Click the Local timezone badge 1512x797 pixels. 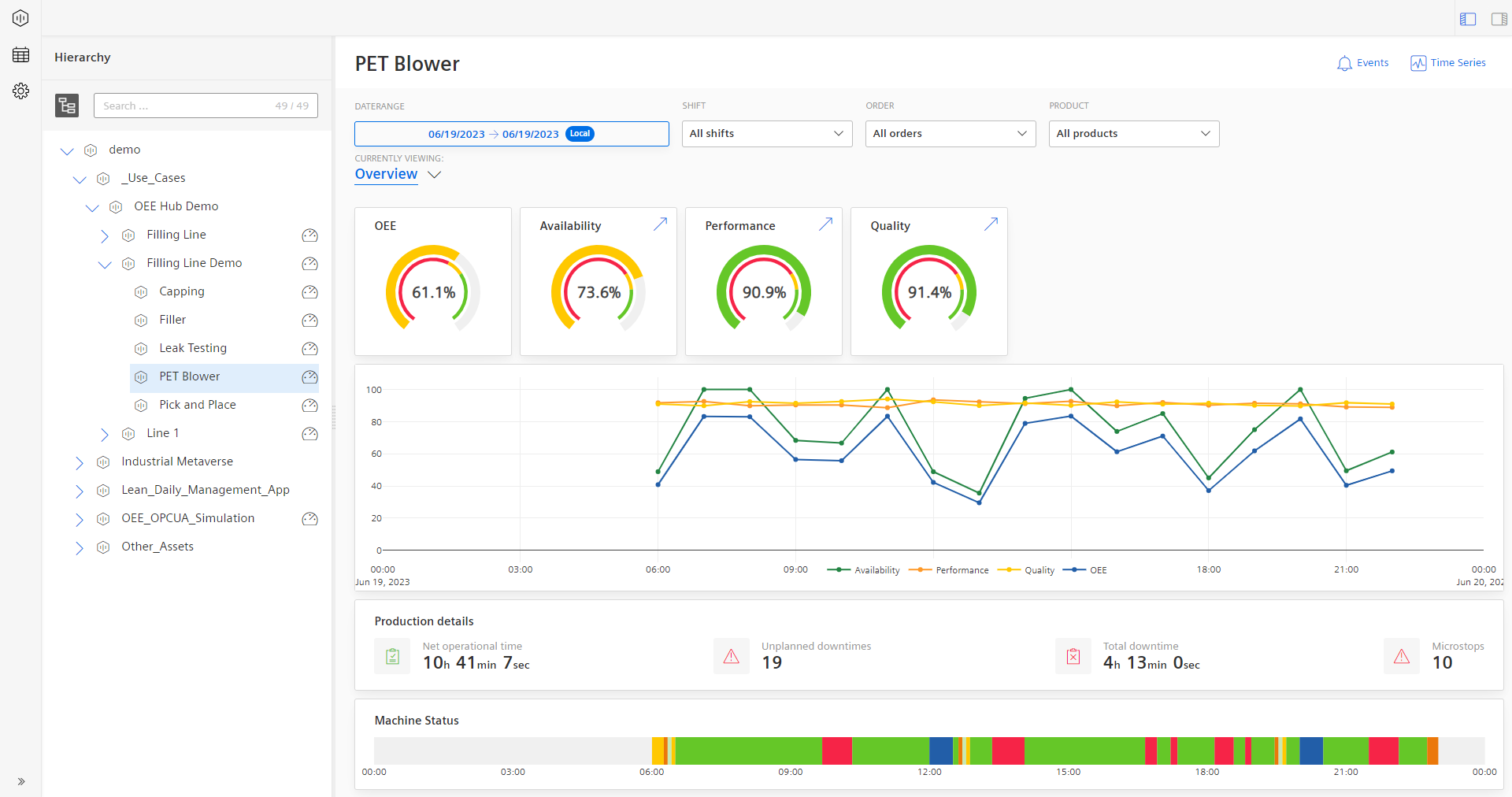pyautogui.click(x=580, y=134)
